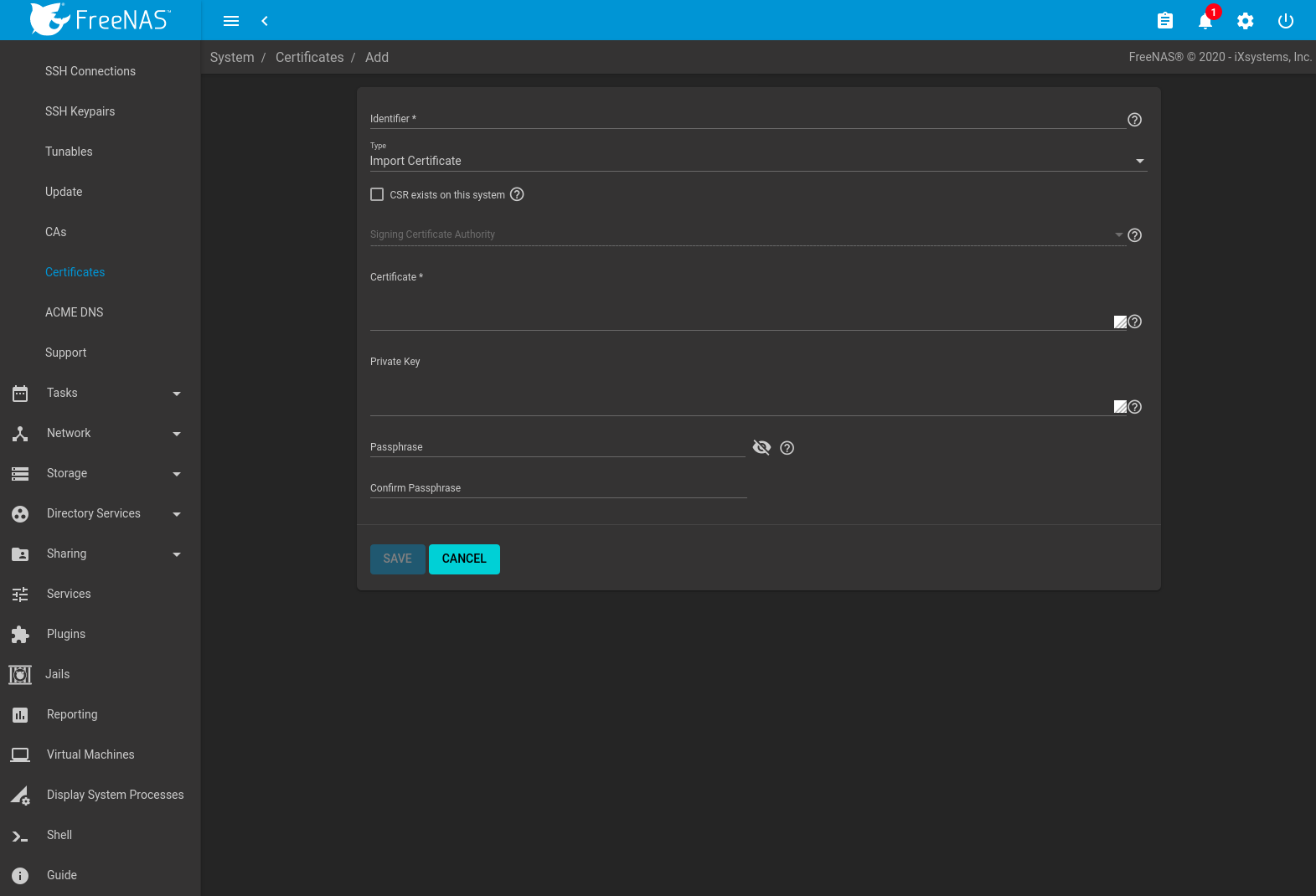Click help icon beside Private Key field
This screenshot has height=896, width=1316.
pyautogui.click(x=1134, y=407)
